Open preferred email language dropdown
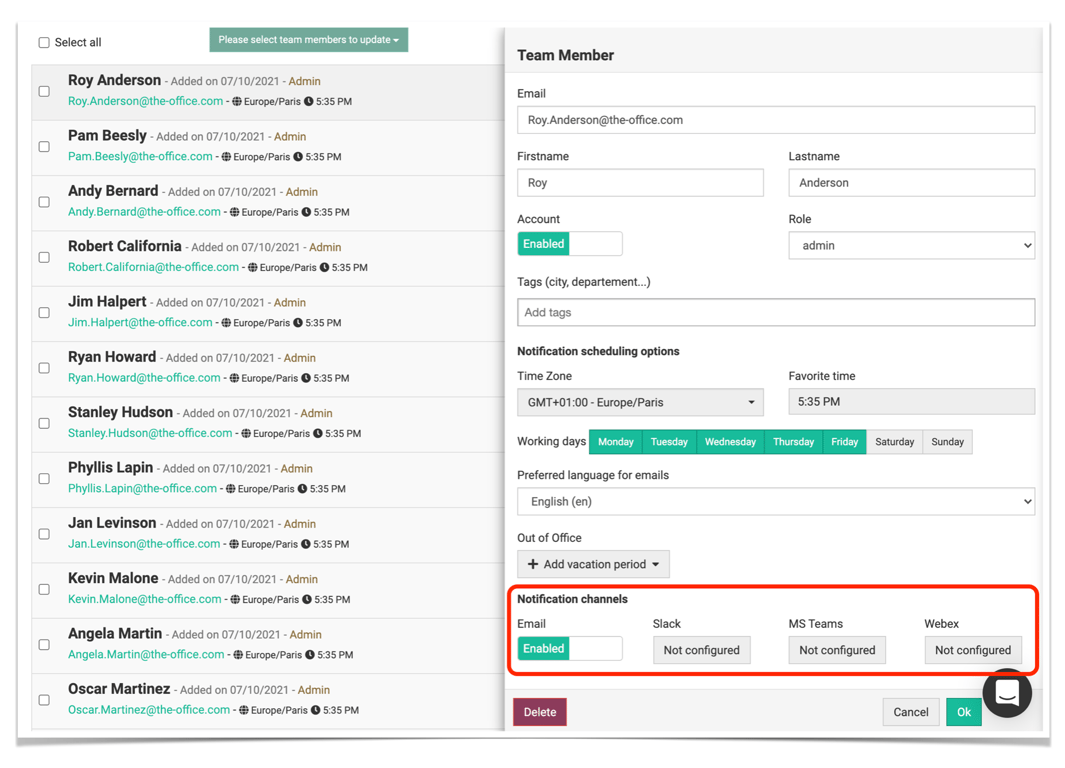This screenshot has width=1065, height=768. [775, 502]
